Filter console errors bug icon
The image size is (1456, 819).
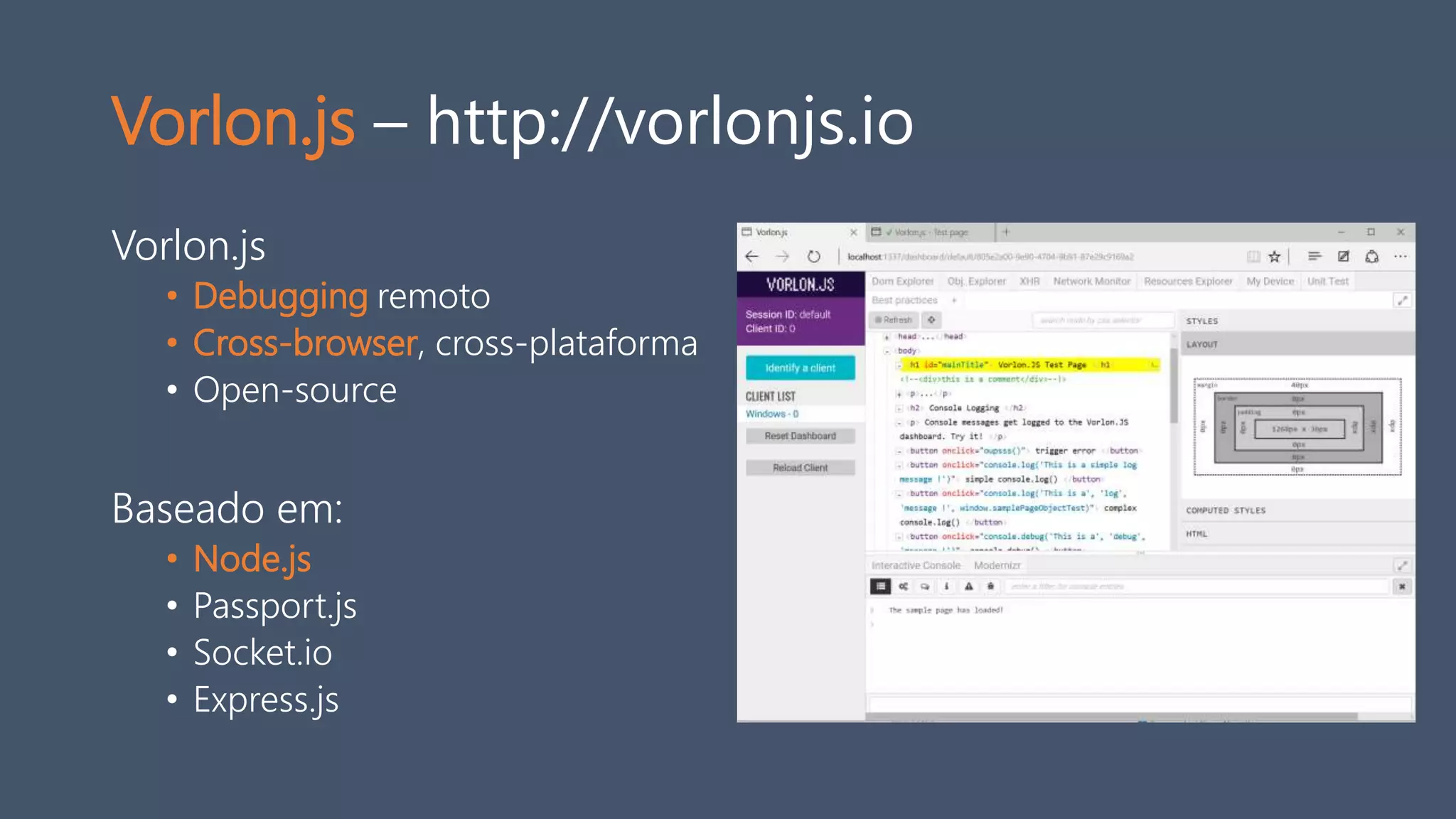pos(990,587)
